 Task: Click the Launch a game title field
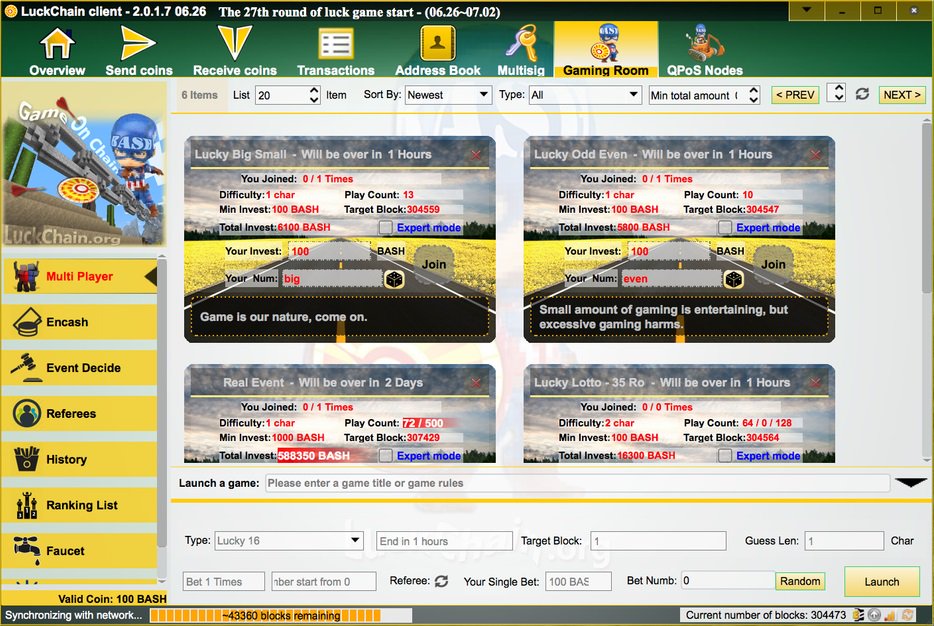pyautogui.click(x=577, y=483)
